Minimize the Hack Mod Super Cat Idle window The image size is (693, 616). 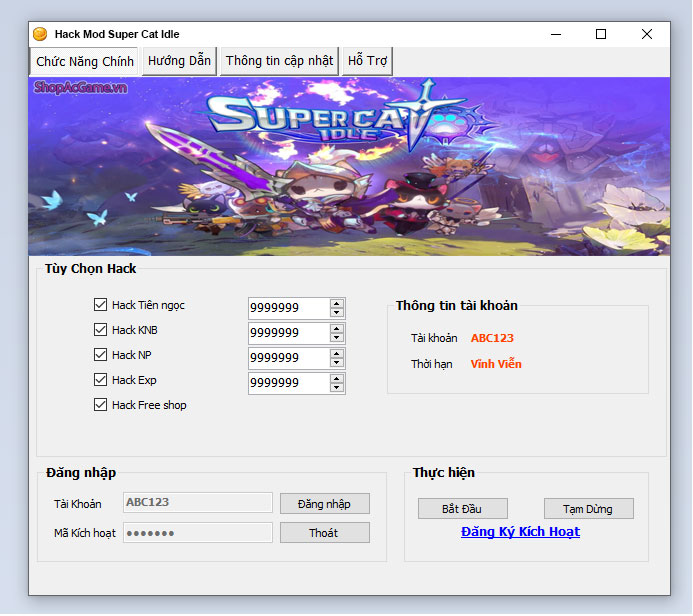tap(556, 34)
